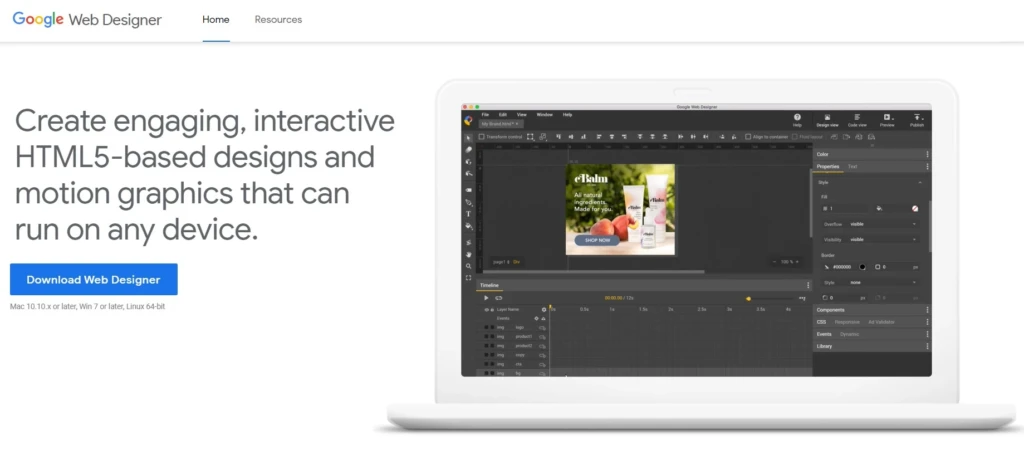Select the Text tool in left toolbar

coord(468,214)
